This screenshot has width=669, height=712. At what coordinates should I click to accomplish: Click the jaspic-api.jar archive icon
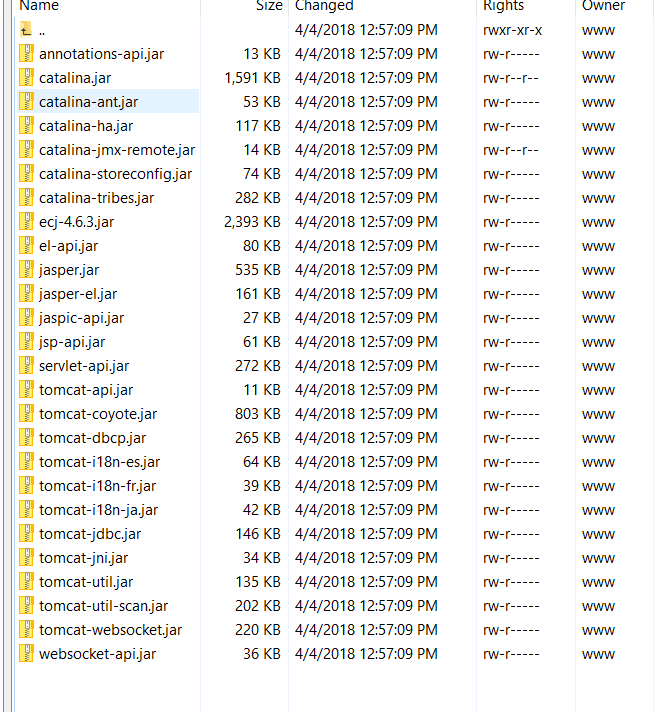point(26,318)
